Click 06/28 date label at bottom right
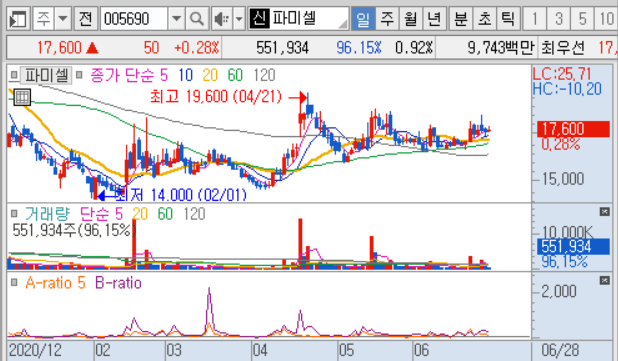618x361 pixels. click(560, 350)
